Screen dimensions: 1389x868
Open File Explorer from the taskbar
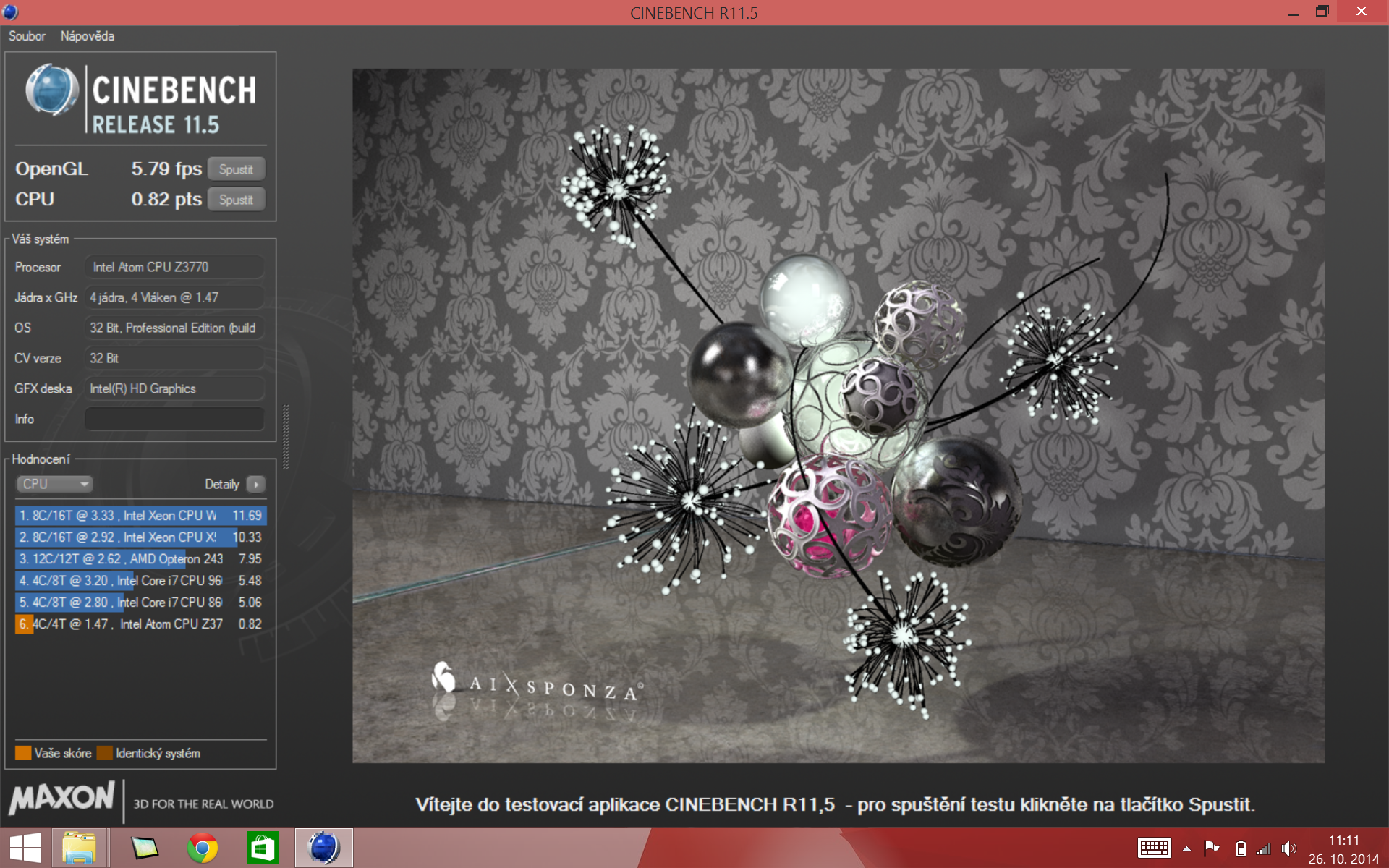(81, 848)
